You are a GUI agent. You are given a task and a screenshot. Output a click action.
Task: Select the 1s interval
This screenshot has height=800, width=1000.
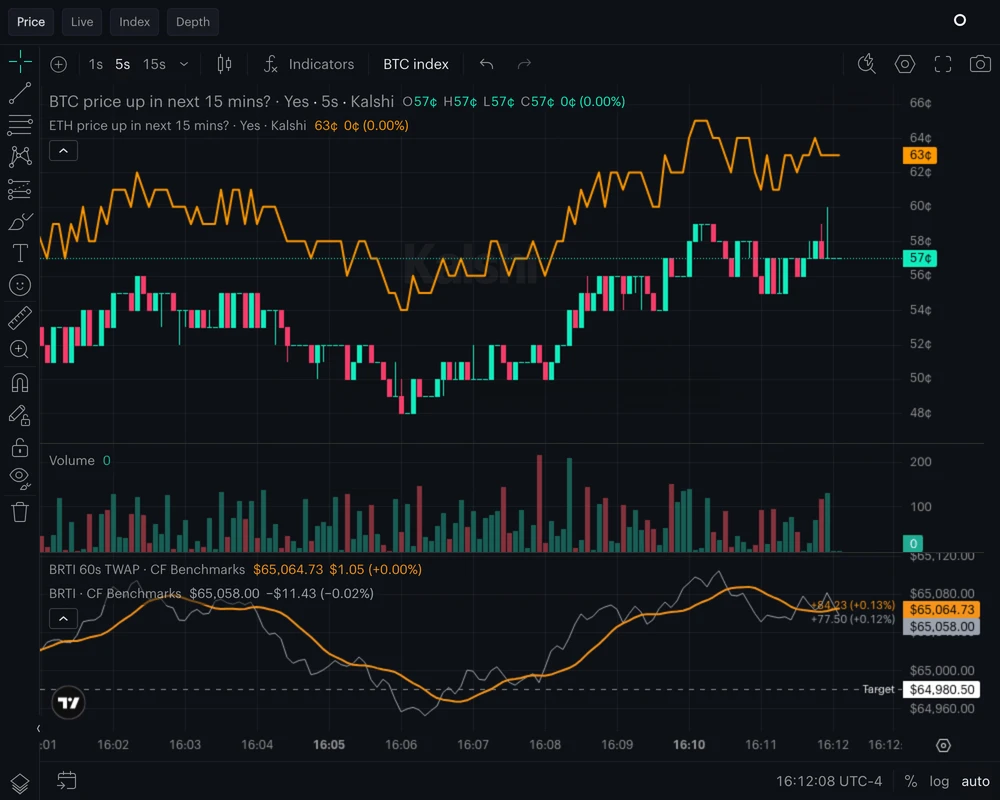tap(96, 64)
